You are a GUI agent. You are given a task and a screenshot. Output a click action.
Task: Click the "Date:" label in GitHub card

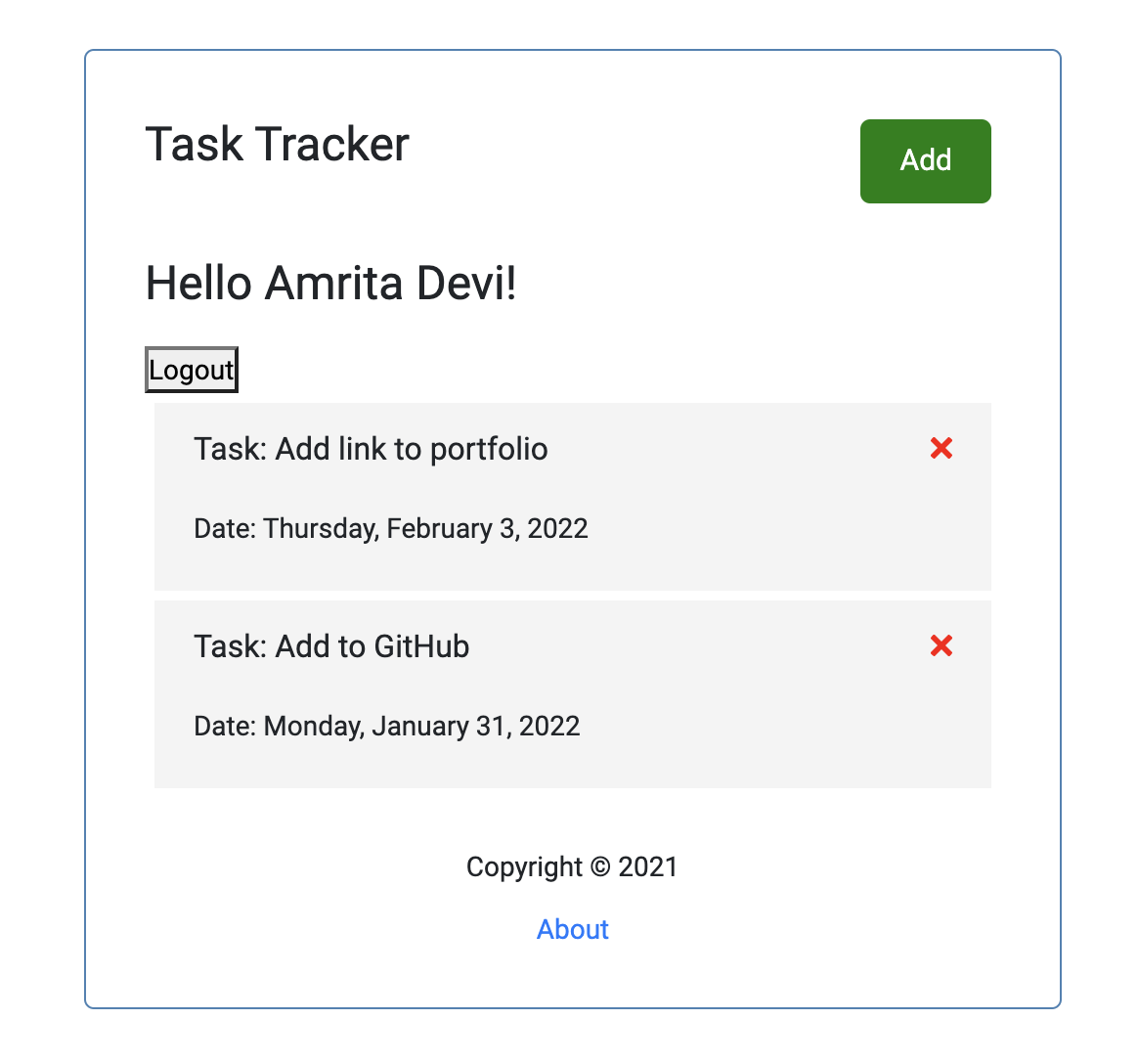click(225, 726)
